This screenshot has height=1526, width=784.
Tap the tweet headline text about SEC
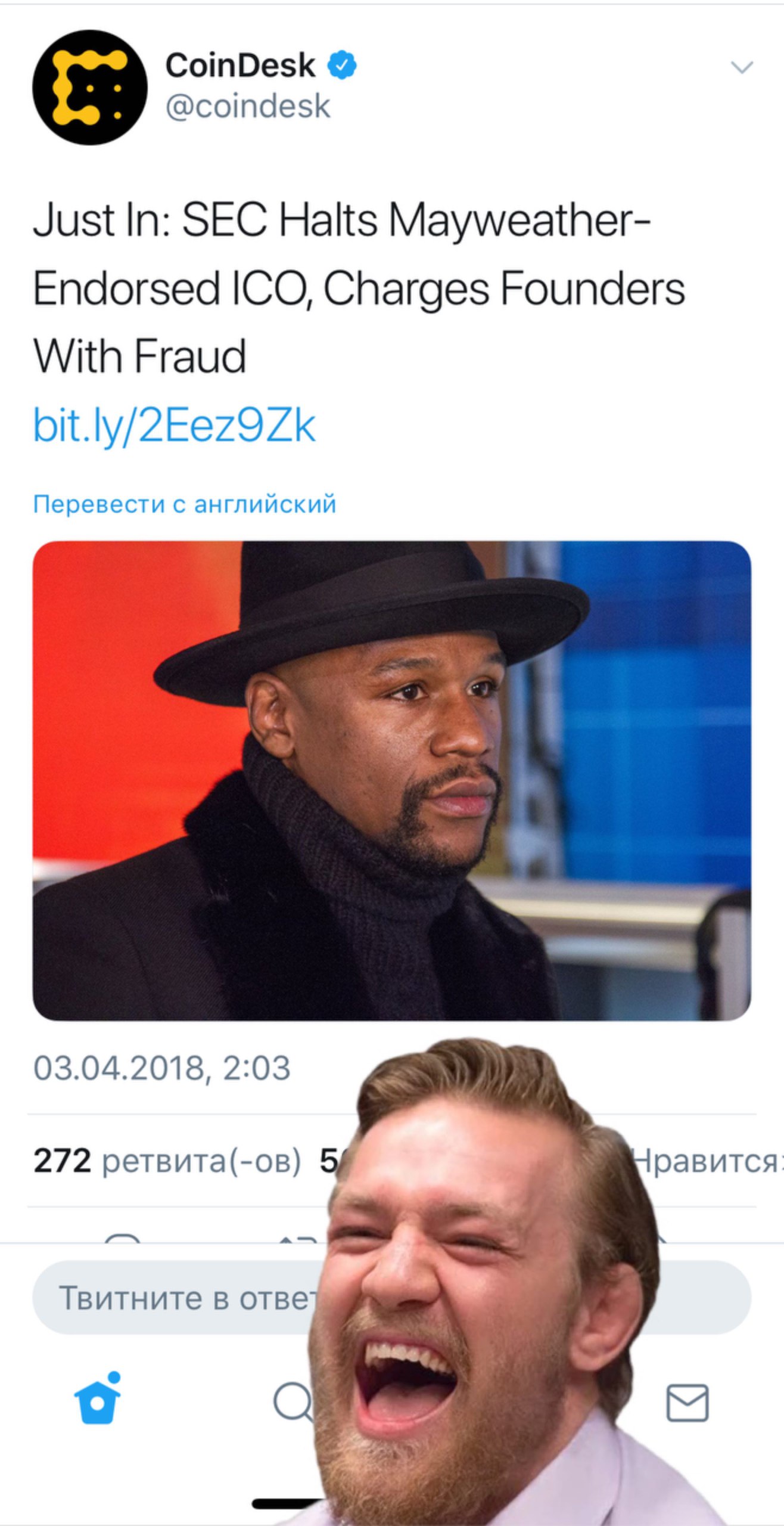pyautogui.click(x=359, y=288)
